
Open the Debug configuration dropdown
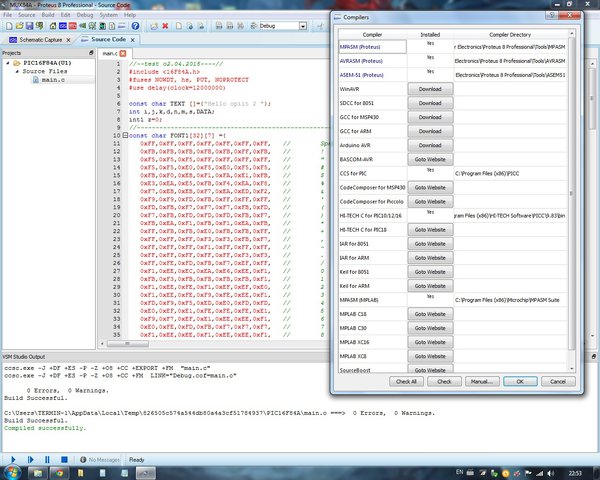coord(303,26)
